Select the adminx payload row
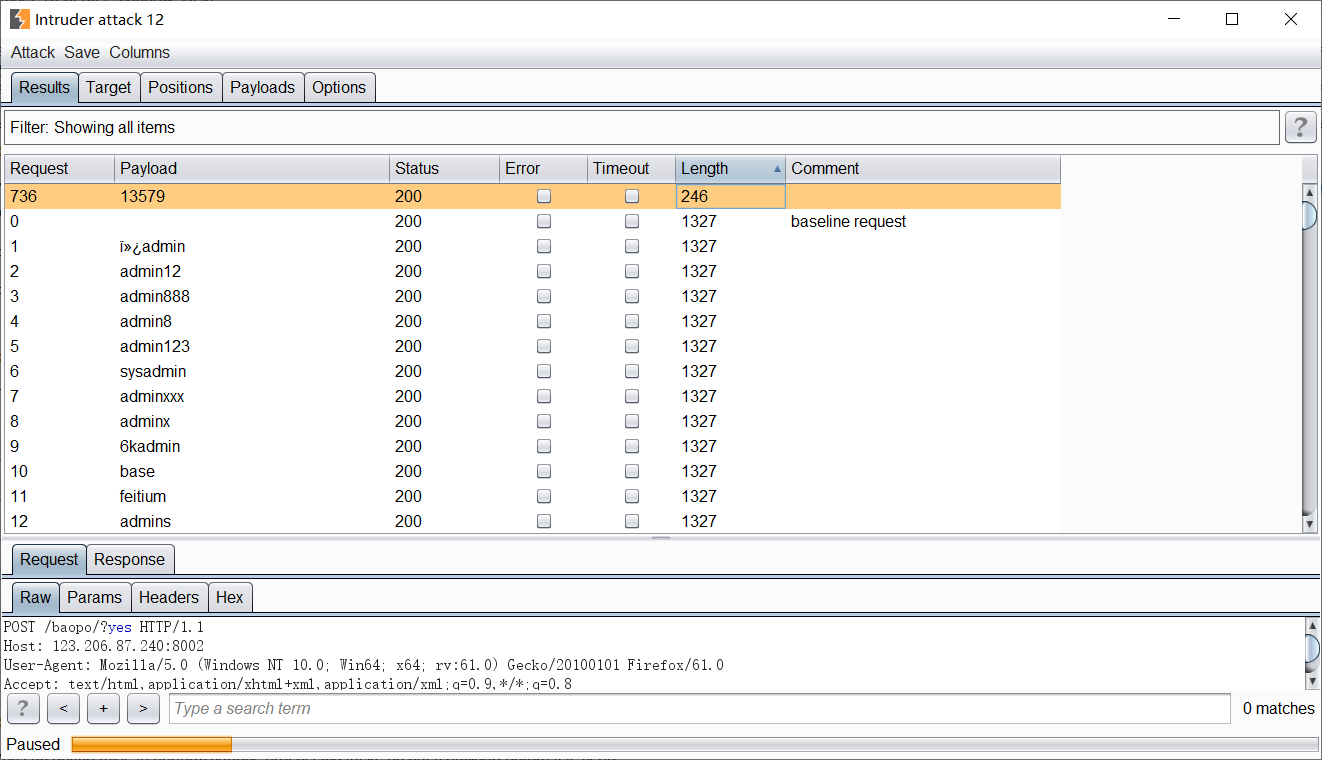1322x760 pixels. tap(533, 421)
